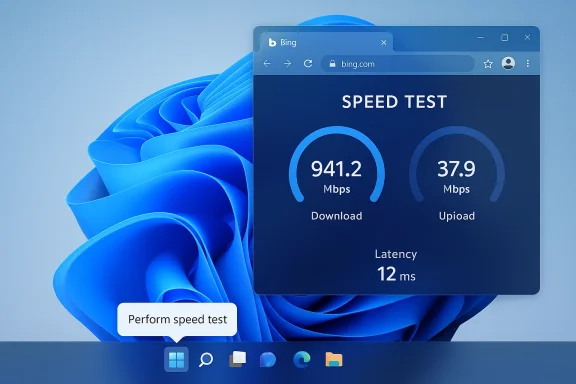This screenshot has height=384, width=576.
Task: Open File Explorer from taskbar
Action: pos(334,359)
